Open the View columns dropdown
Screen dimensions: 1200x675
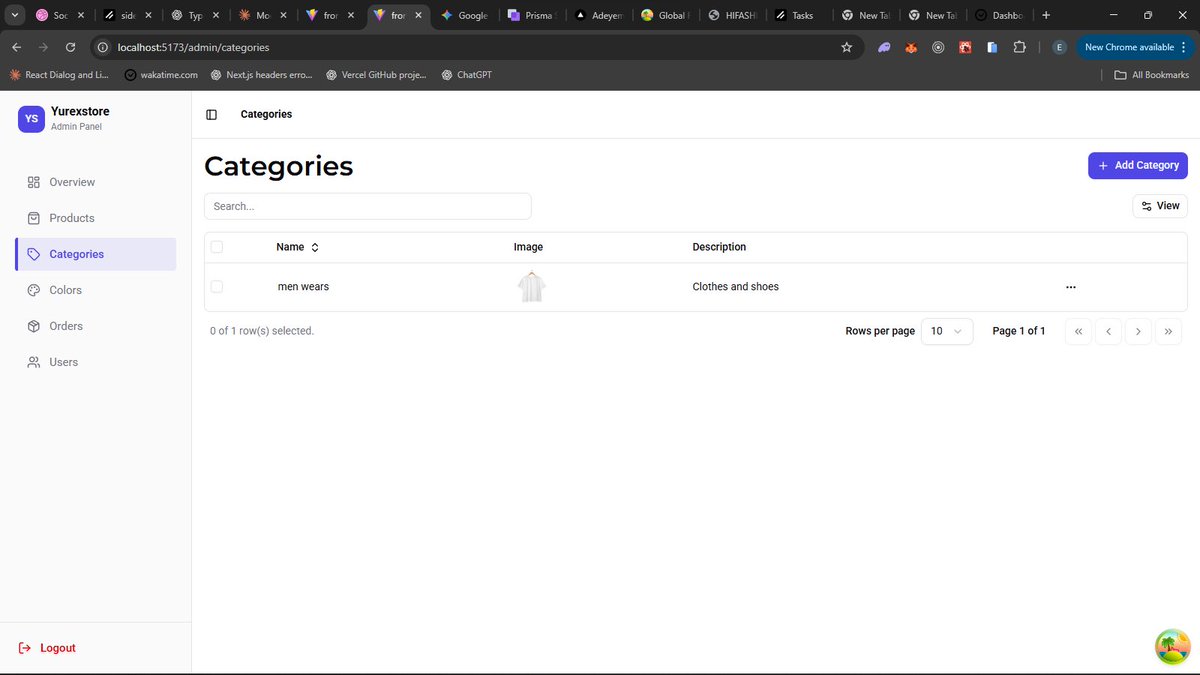coord(1159,205)
